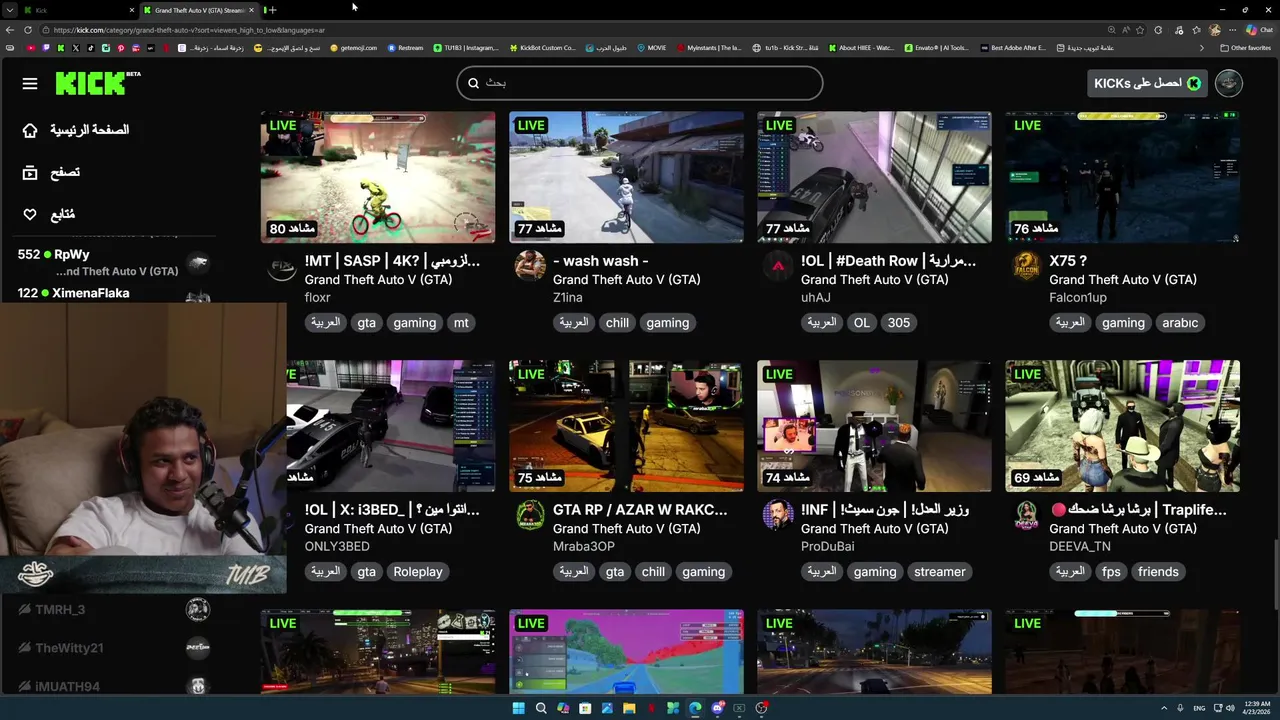Image resolution: width=1280 pixels, height=720 pixels.
Task: Reload the page with the refresh icon
Action: pyautogui.click(x=27, y=30)
